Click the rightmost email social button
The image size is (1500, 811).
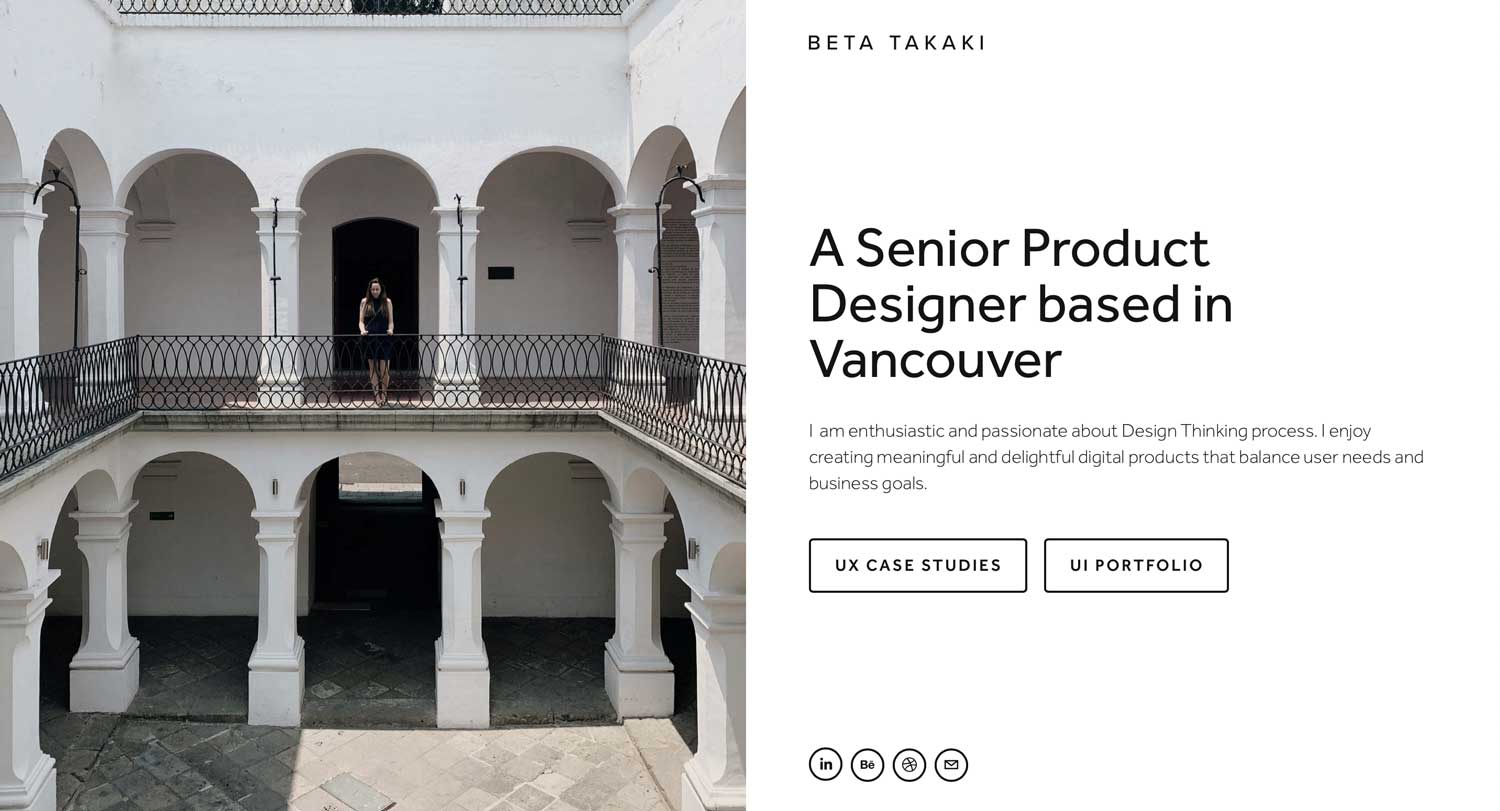click(951, 764)
